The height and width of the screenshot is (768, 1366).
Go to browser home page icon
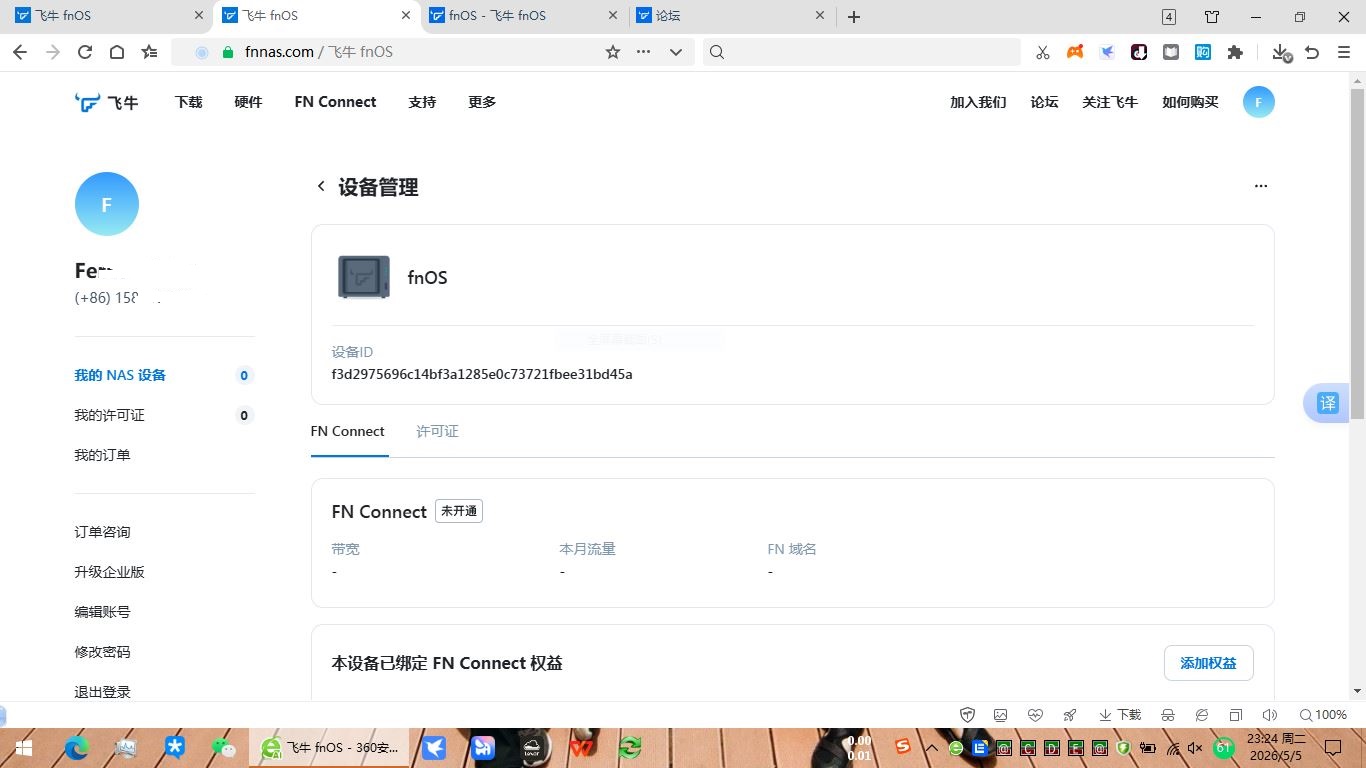click(117, 52)
